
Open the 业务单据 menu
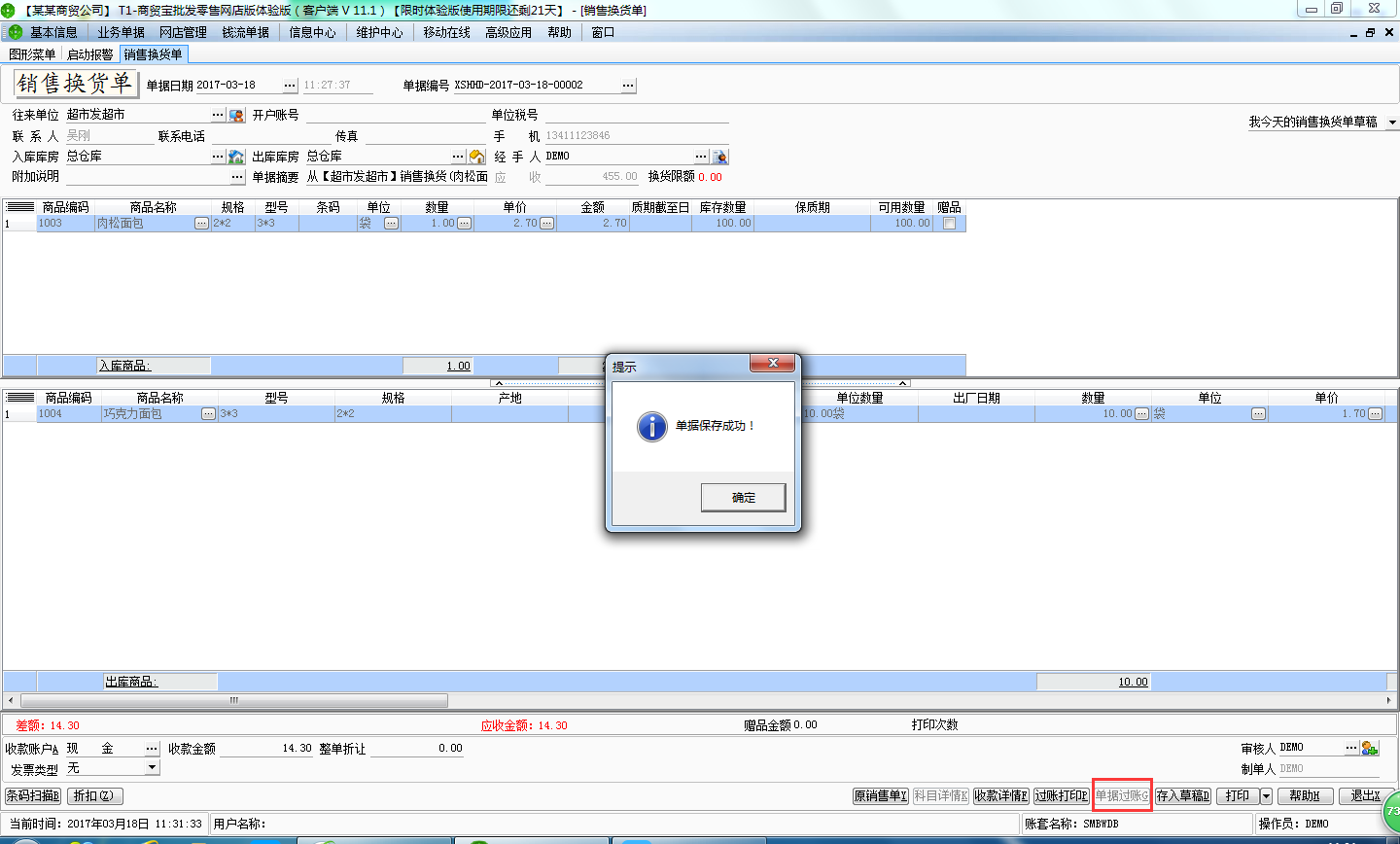(x=121, y=32)
